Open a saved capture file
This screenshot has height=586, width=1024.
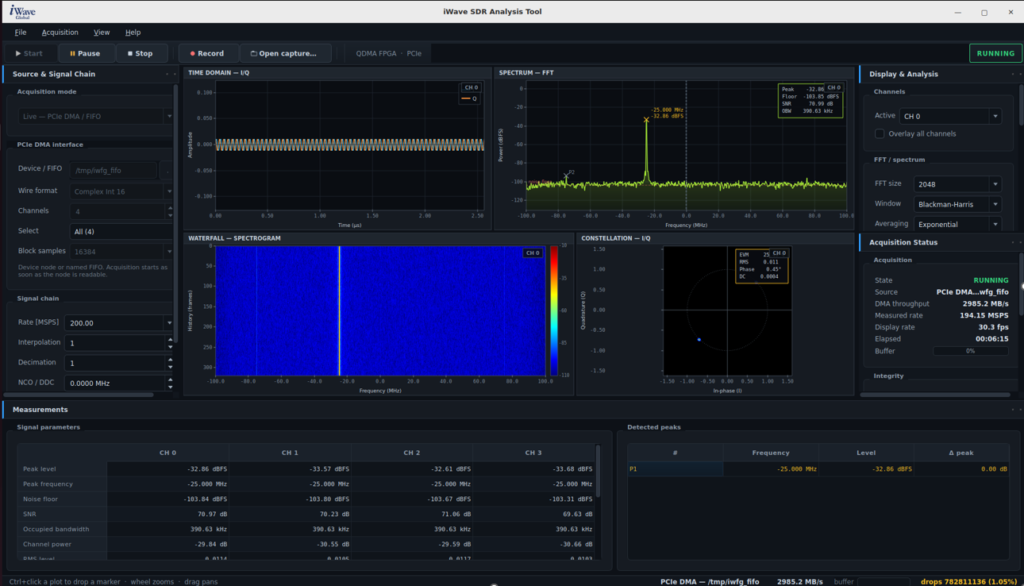click(284, 54)
